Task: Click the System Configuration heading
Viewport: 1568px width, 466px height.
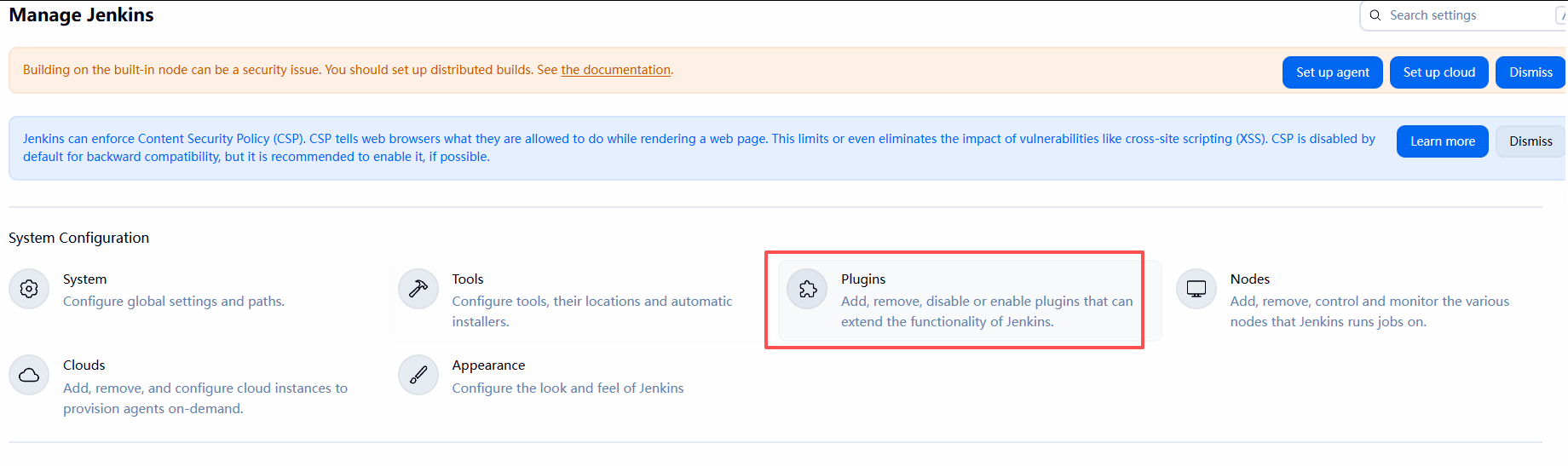Action: pos(78,238)
